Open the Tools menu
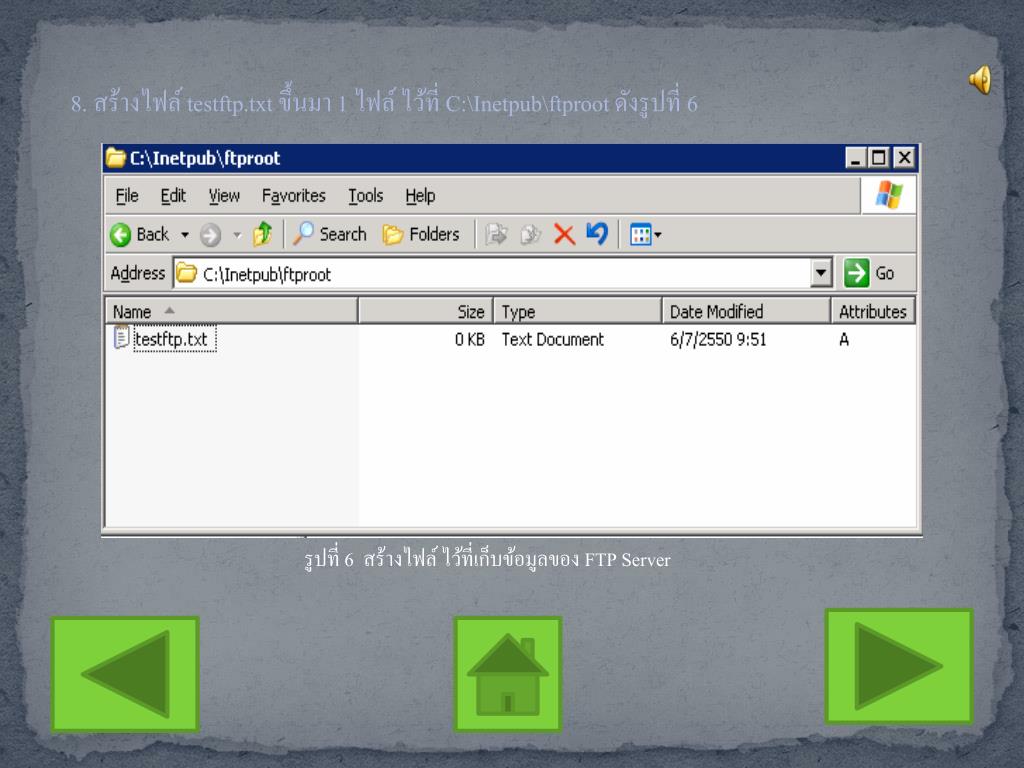Image resolution: width=1024 pixels, height=768 pixels. point(365,196)
